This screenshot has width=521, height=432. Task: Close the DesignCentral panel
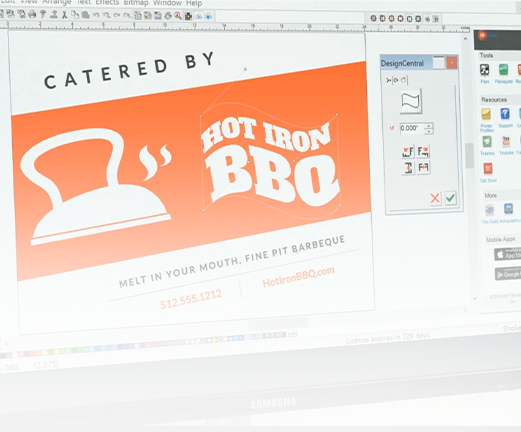(452, 63)
